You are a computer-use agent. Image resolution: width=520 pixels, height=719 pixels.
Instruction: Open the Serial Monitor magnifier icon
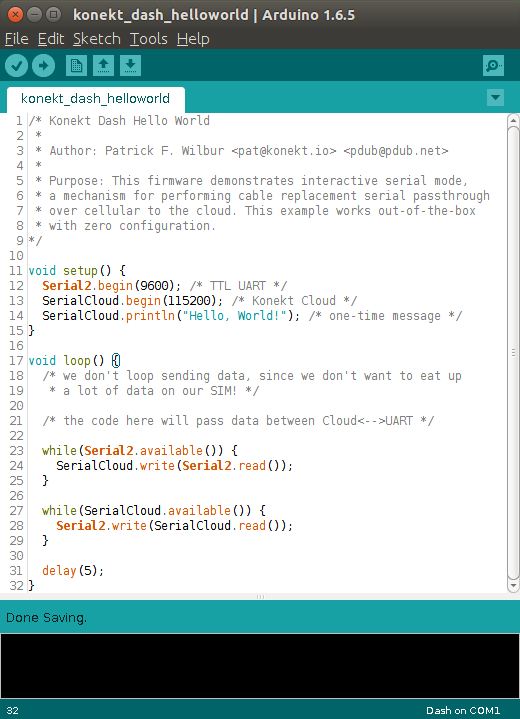(493, 66)
